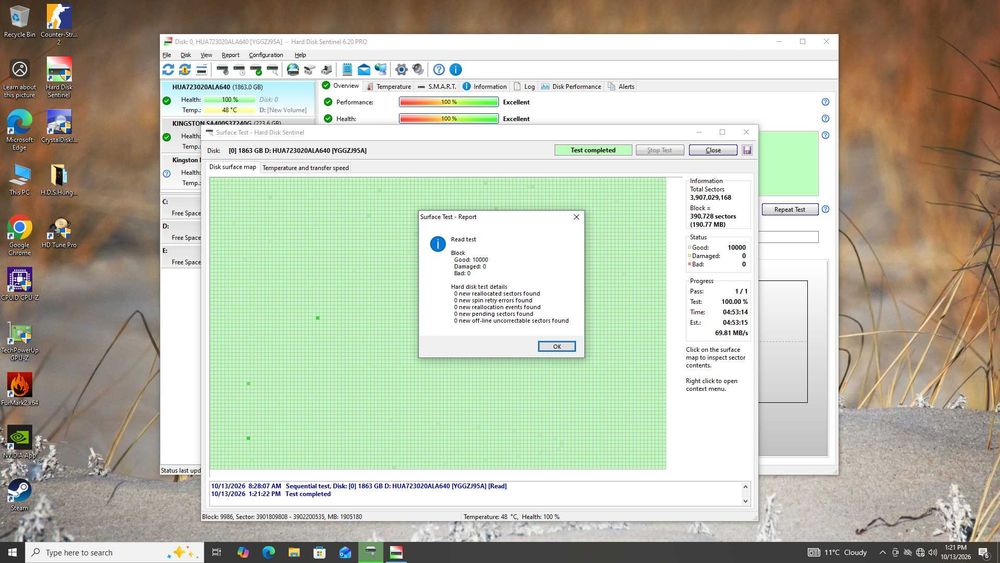Select the S.M.A.R.T. tab
This screenshot has height=563, width=1000.
tap(437, 87)
